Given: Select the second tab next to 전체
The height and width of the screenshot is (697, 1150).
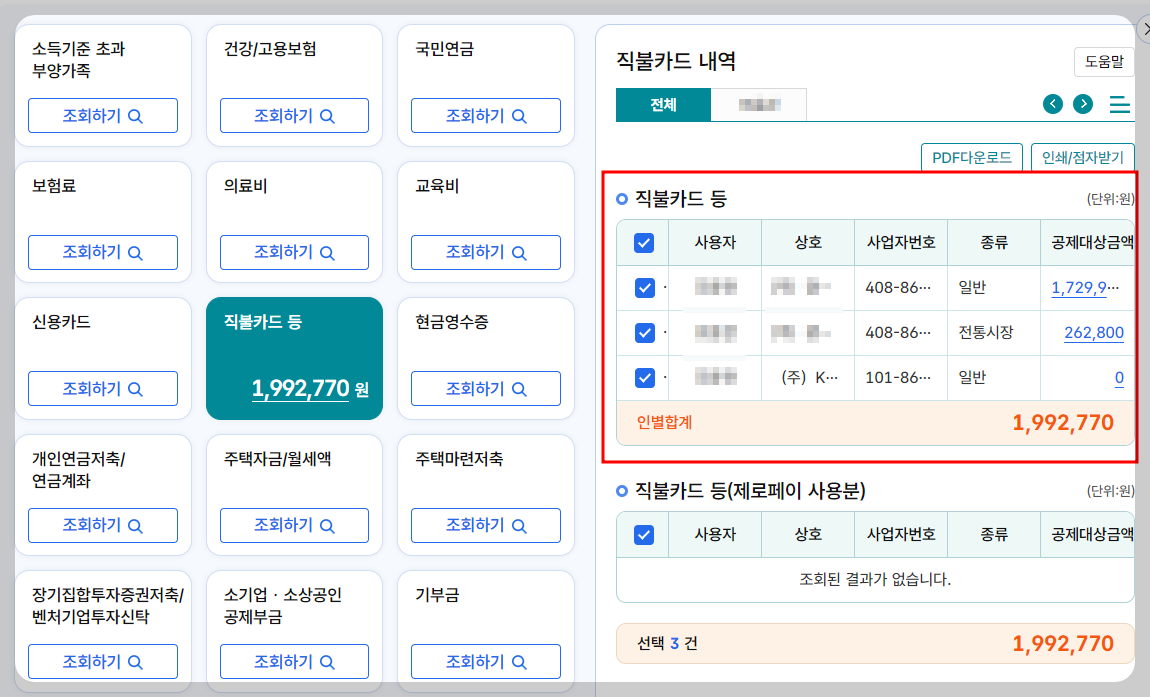Looking at the screenshot, I should (757, 103).
